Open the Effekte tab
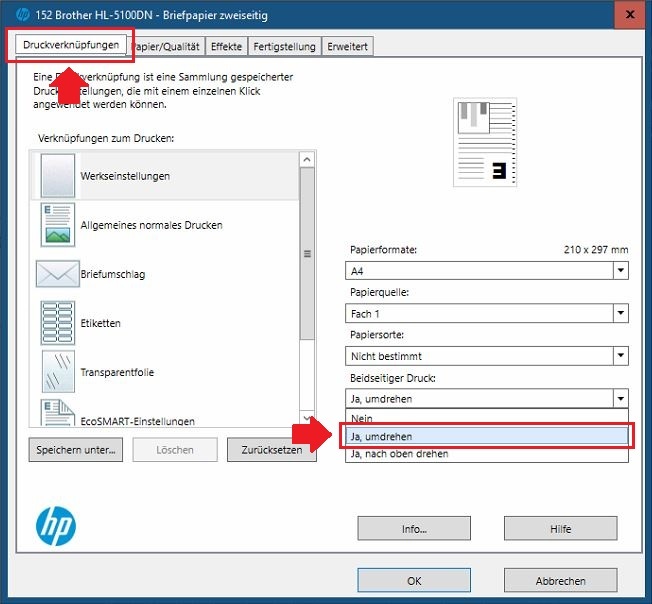The height and width of the screenshot is (604, 652). 226,46
